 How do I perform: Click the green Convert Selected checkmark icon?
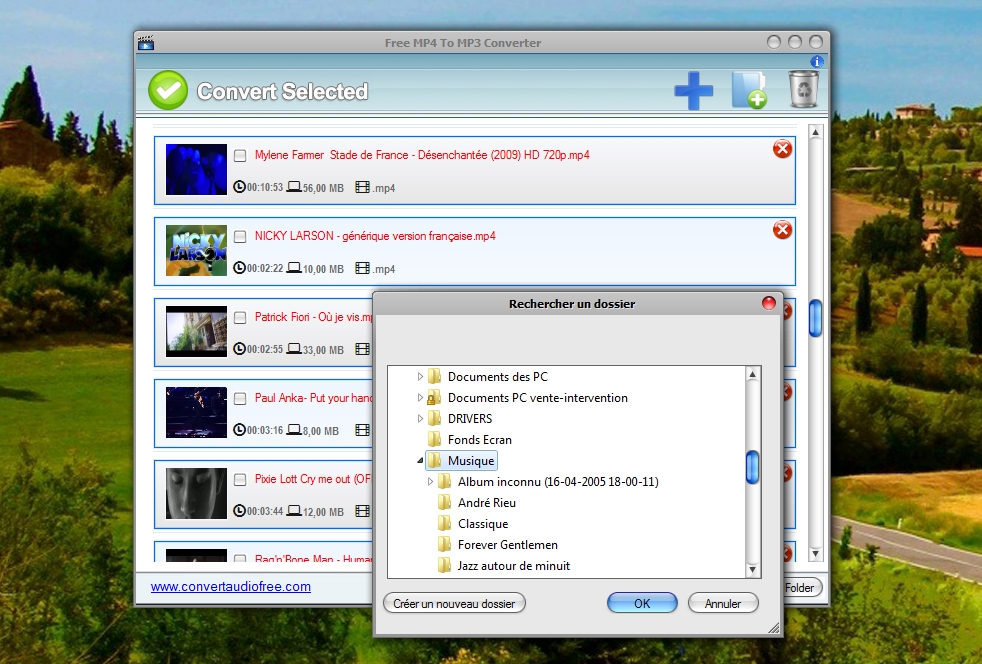tap(168, 90)
